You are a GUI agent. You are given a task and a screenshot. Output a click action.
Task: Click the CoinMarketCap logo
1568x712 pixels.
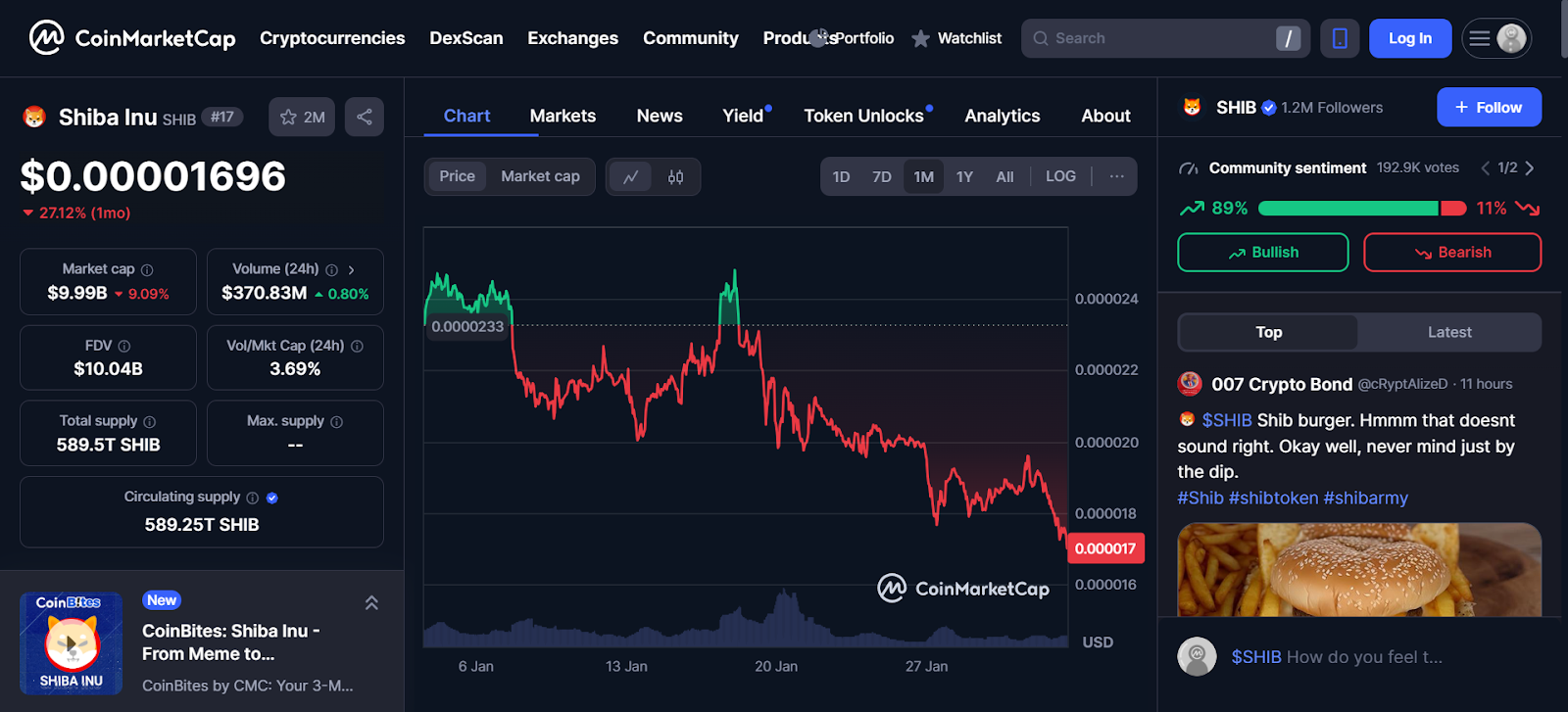tap(132, 38)
